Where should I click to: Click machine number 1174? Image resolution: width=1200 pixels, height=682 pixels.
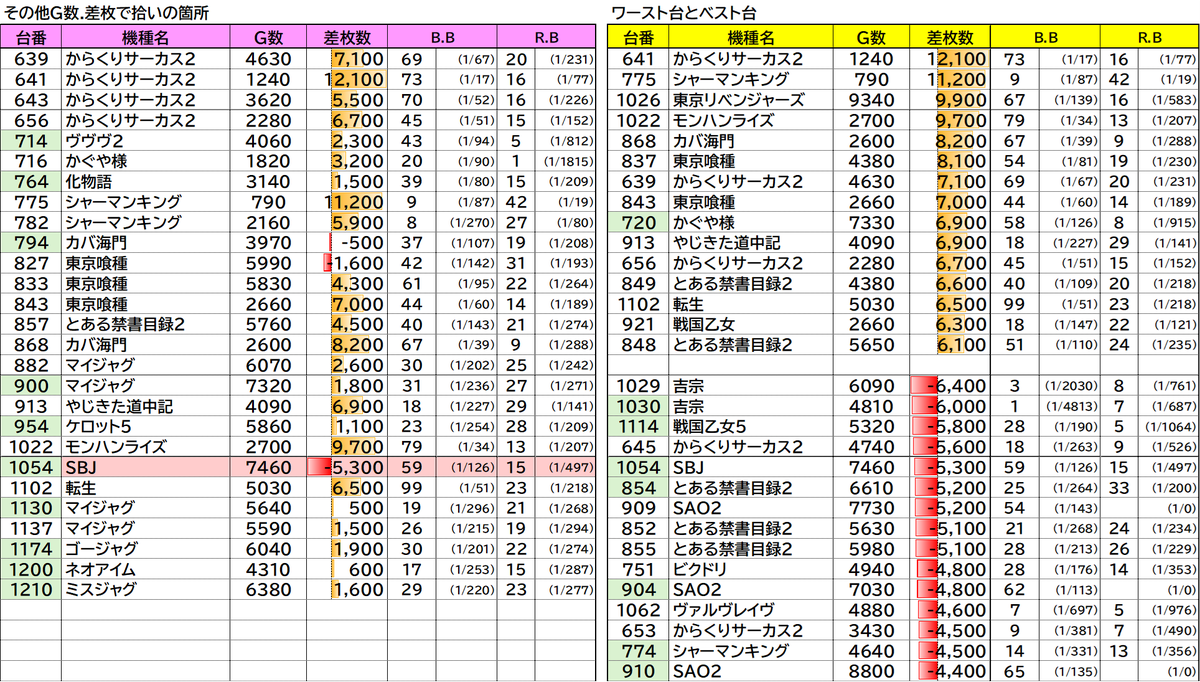pos(31,548)
